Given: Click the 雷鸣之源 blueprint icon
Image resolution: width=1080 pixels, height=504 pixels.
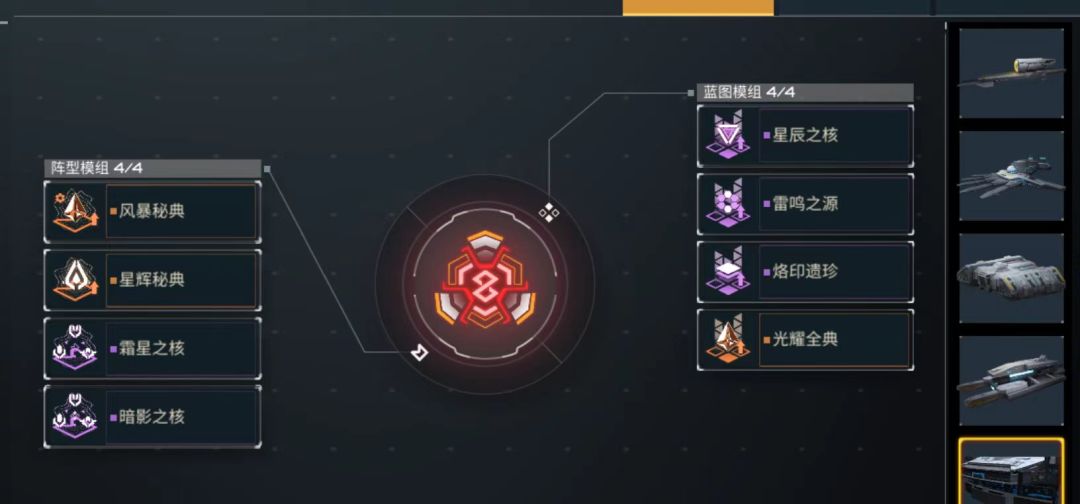Looking at the screenshot, I should point(728,204).
